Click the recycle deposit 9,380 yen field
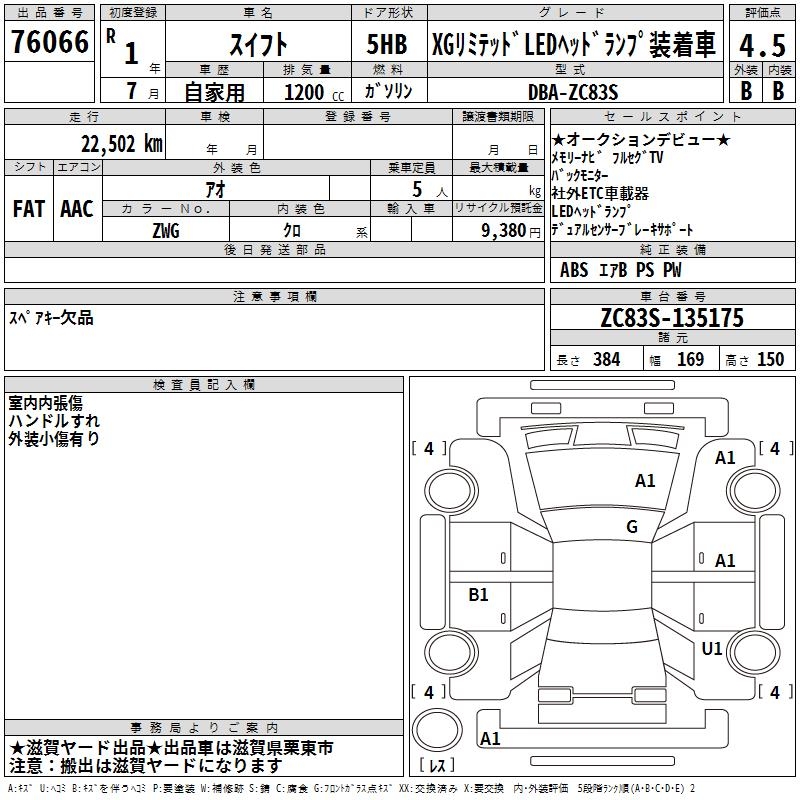The height and width of the screenshot is (800, 800). [498, 230]
